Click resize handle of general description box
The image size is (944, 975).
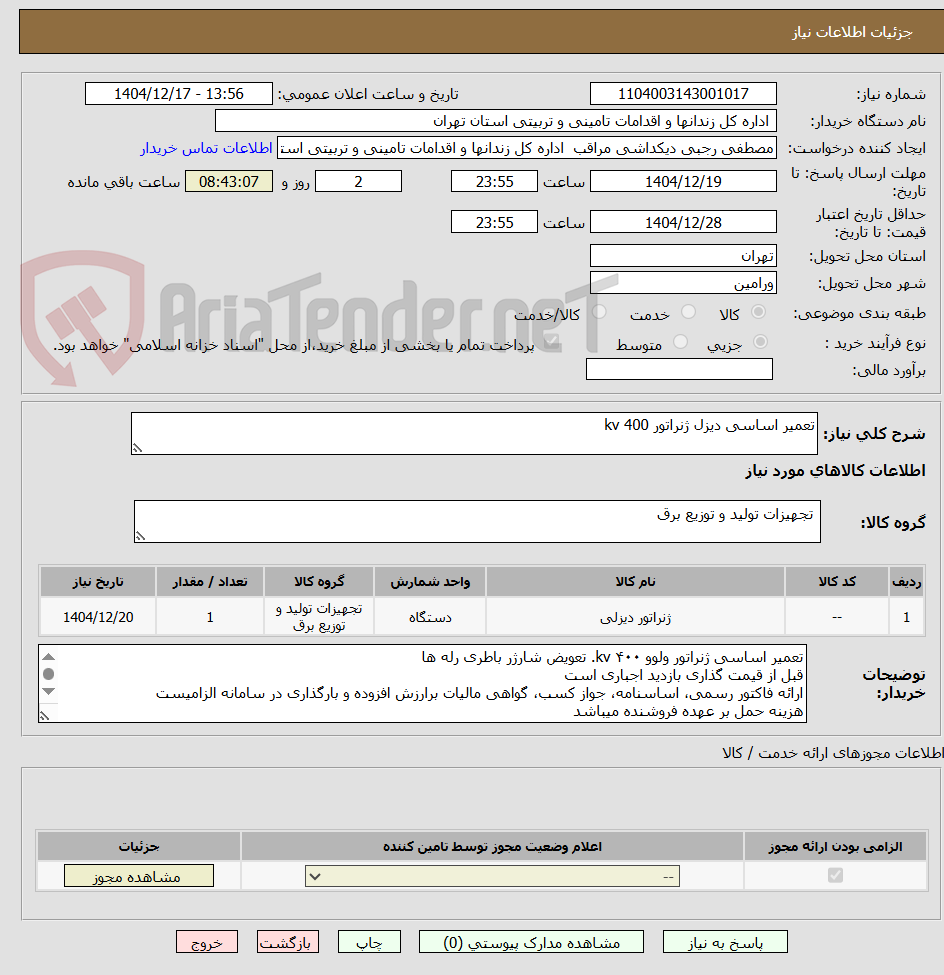pyautogui.click(x=137, y=448)
